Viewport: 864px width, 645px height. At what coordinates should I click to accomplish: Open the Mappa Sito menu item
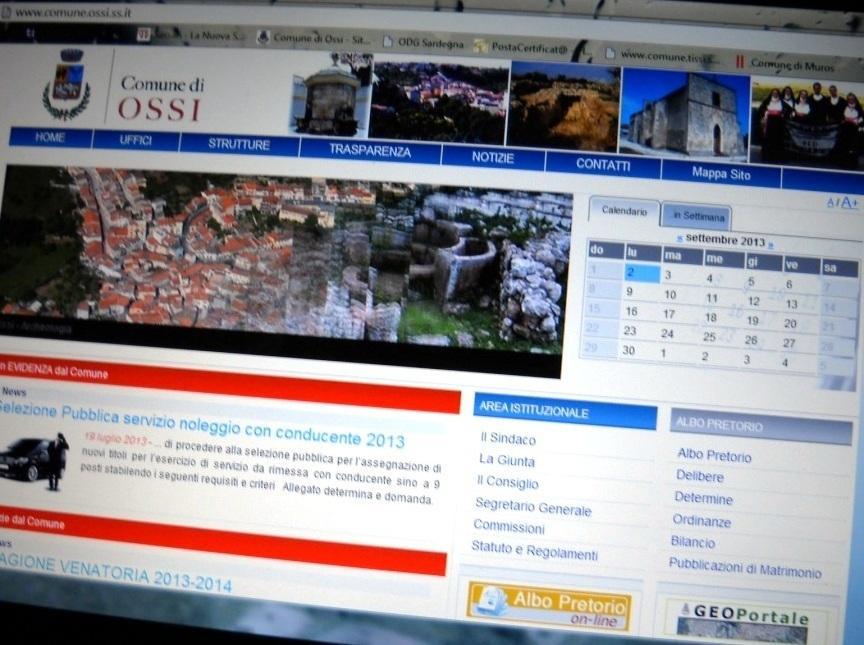[721, 174]
